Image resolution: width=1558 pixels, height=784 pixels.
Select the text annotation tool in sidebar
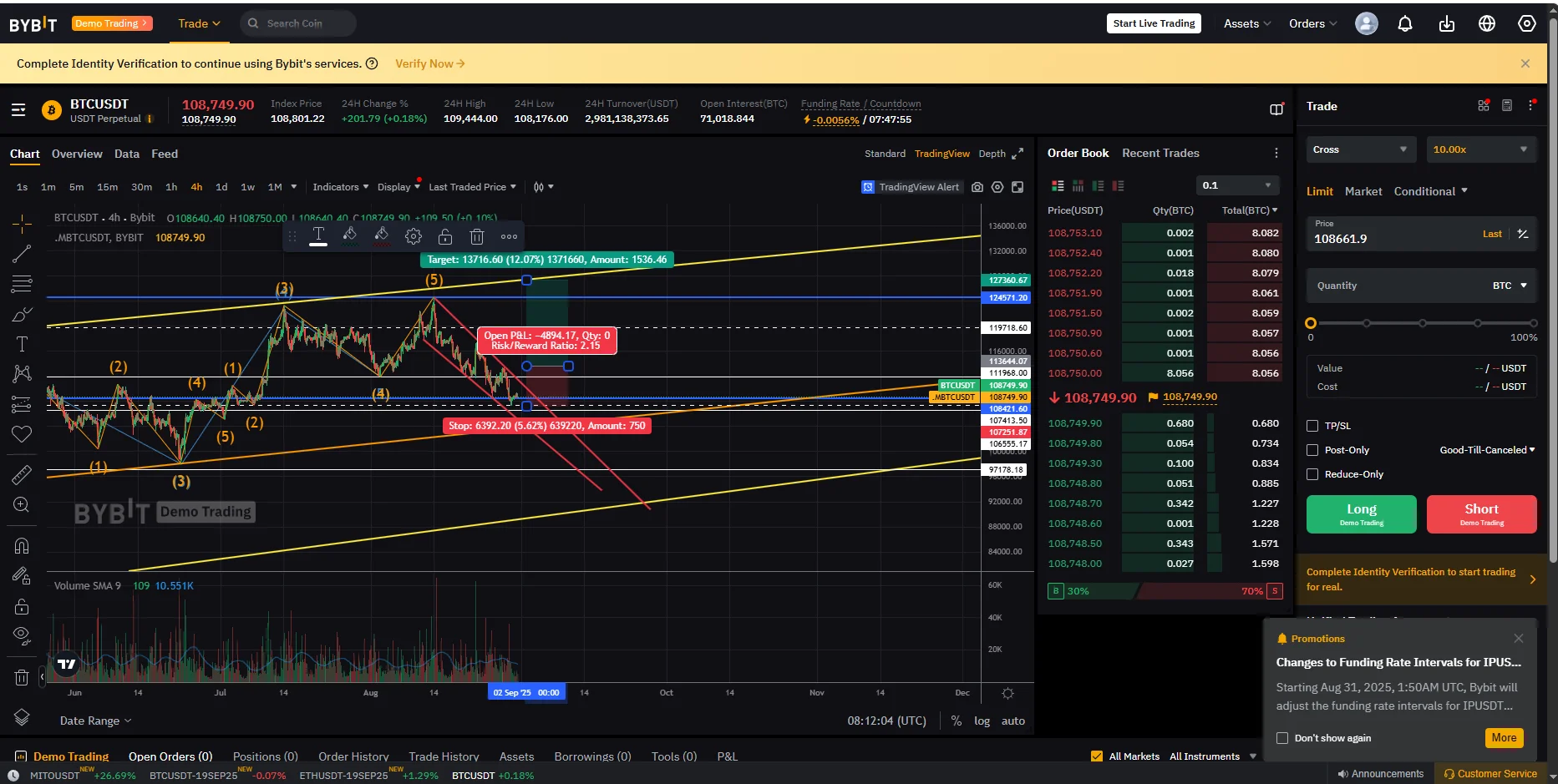tap(22, 344)
